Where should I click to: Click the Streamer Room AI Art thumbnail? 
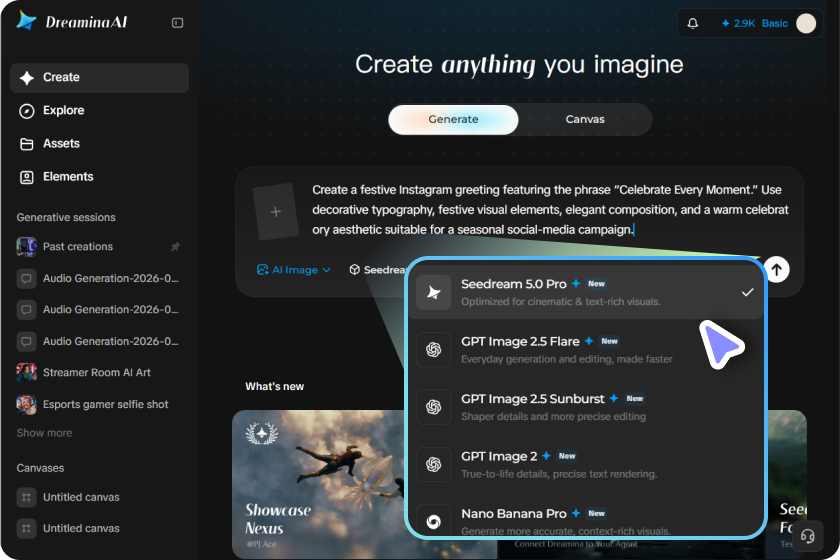[26, 372]
